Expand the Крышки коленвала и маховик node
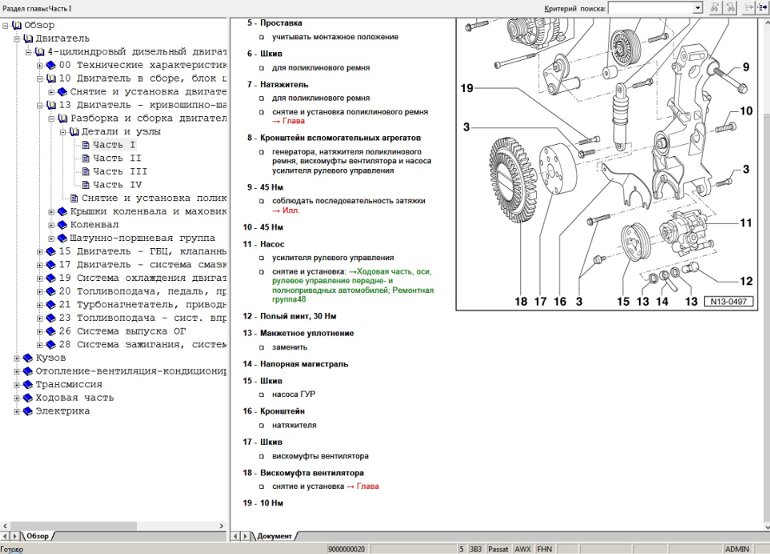Screen dimensions: 770x554 pyautogui.click(x=52, y=212)
